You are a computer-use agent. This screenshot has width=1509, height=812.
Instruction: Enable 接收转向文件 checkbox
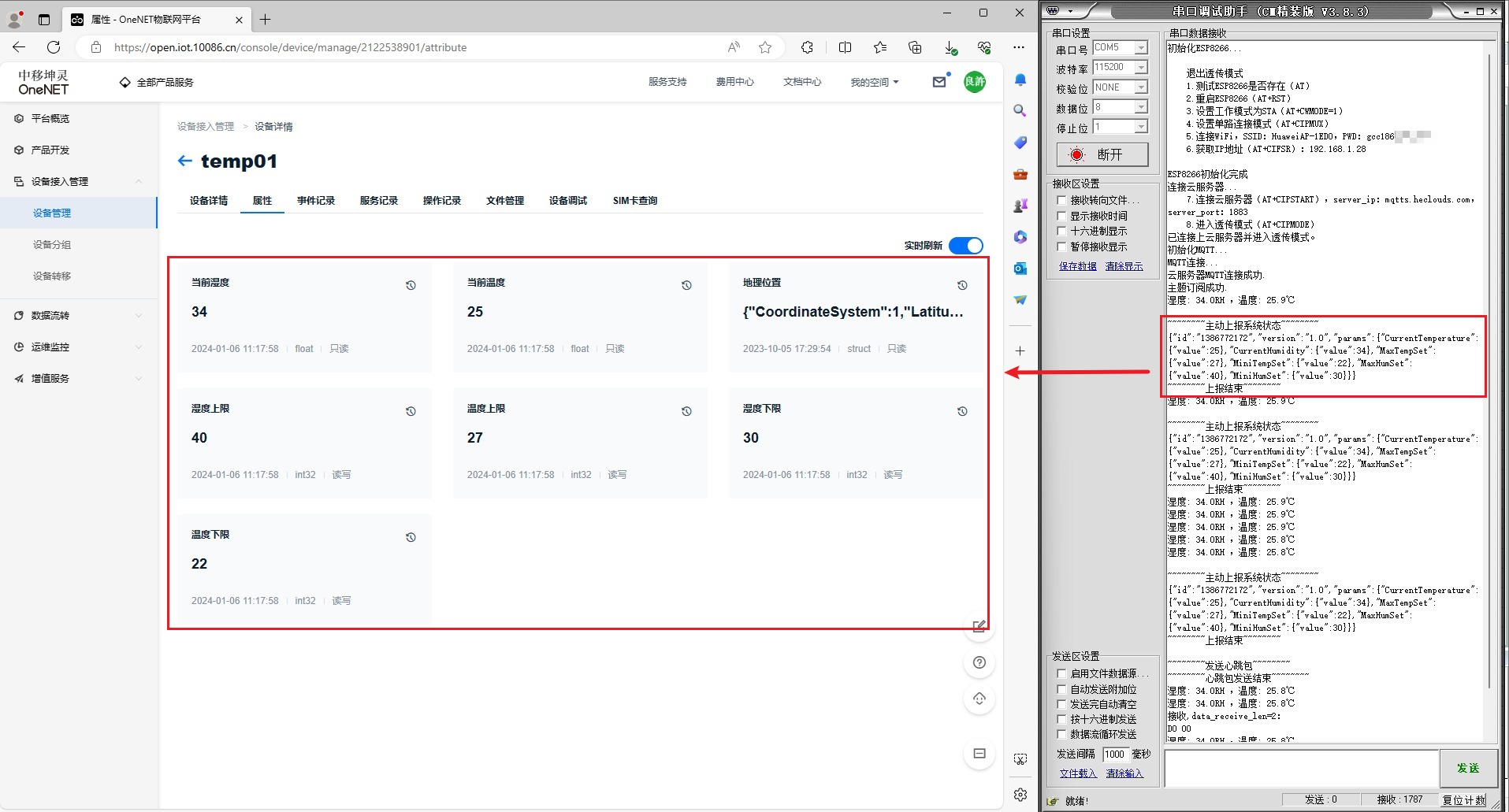click(x=1061, y=200)
